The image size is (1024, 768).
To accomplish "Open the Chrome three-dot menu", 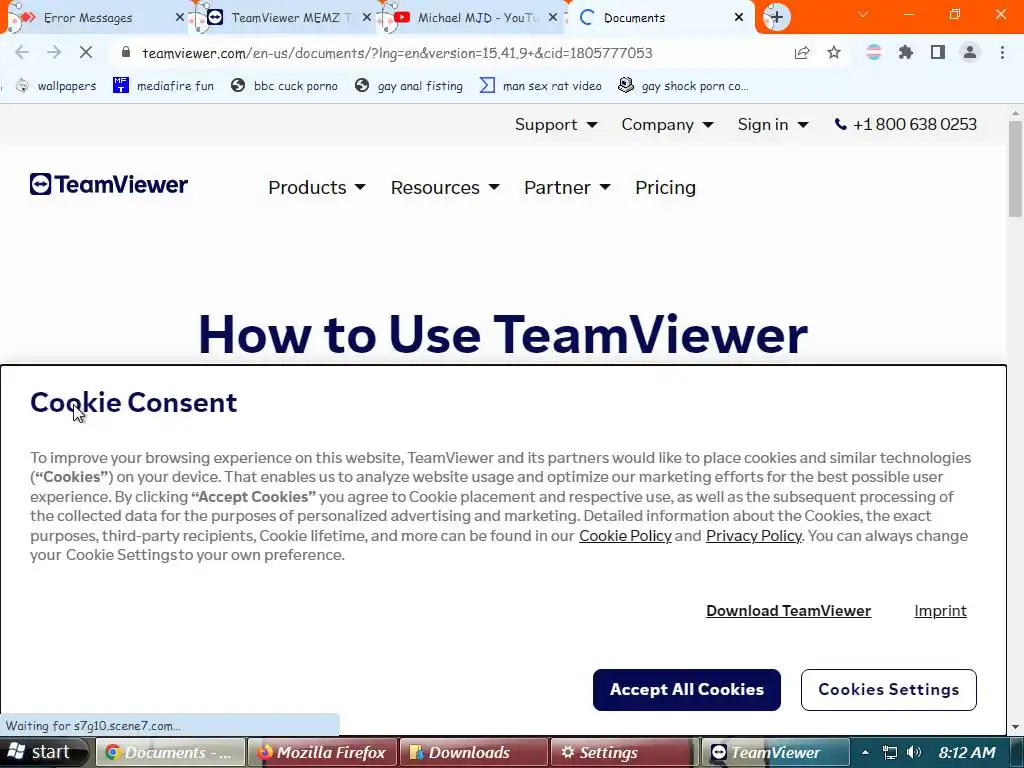I will [x=1002, y=53].
